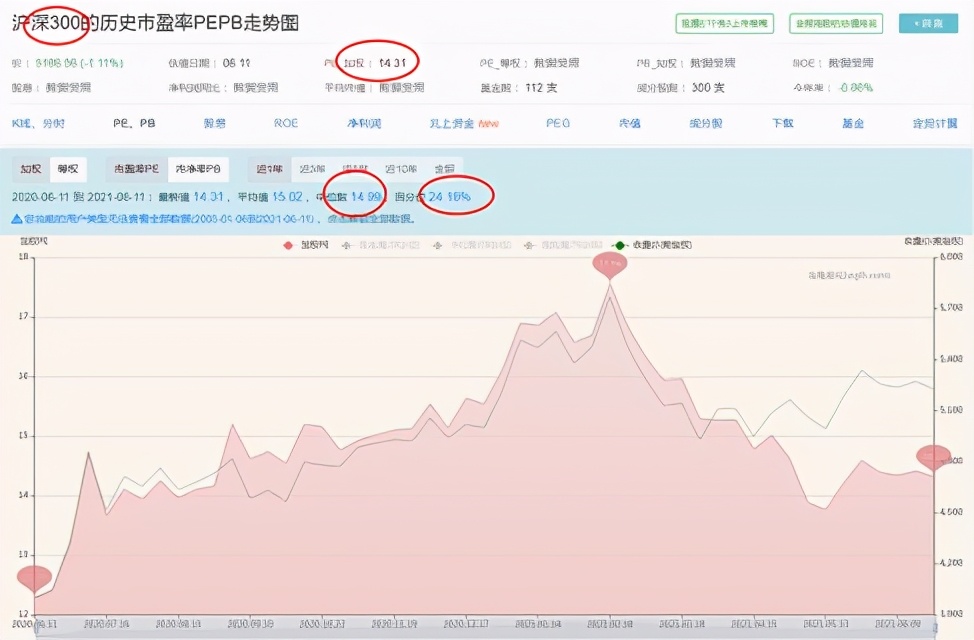974x640 pixels.
Task: Open the PEG analysis tab
Action: point(557,126)
